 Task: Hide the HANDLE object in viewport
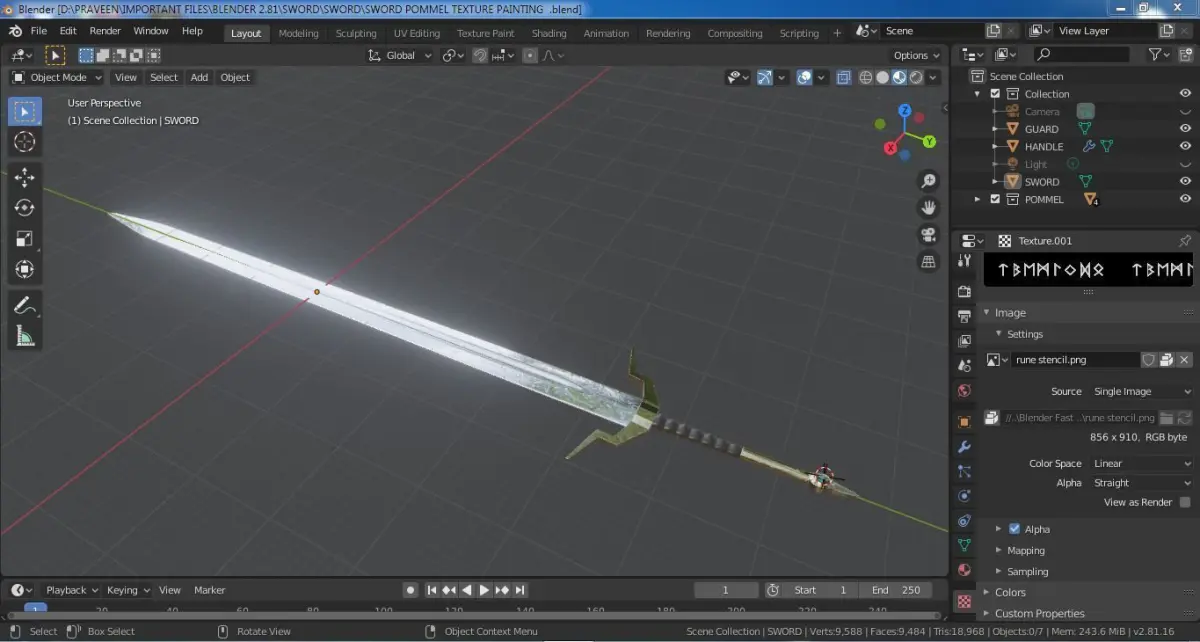point(1185,147)
